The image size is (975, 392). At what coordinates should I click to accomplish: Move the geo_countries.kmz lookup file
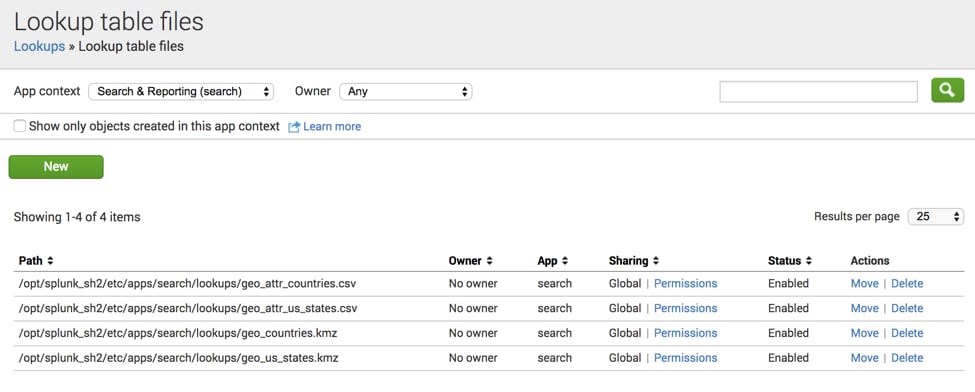coord(864,334)
